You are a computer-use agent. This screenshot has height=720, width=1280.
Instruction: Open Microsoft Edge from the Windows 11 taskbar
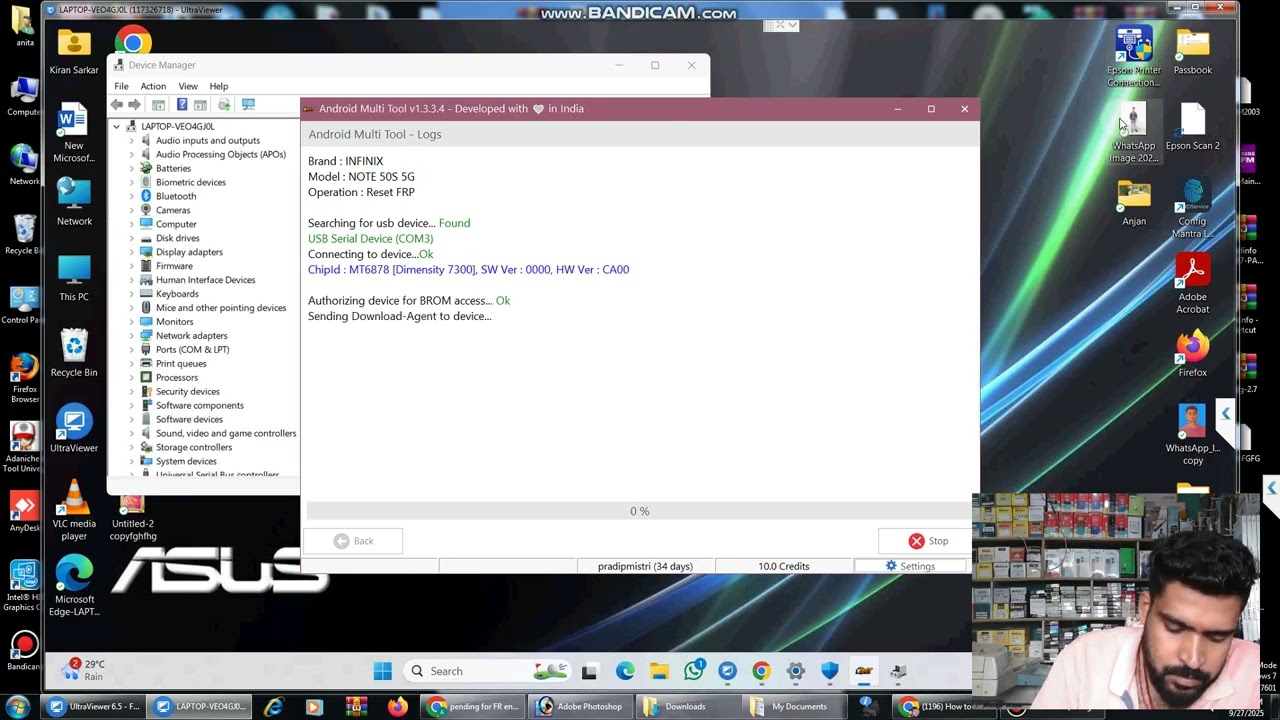[625, 671]
